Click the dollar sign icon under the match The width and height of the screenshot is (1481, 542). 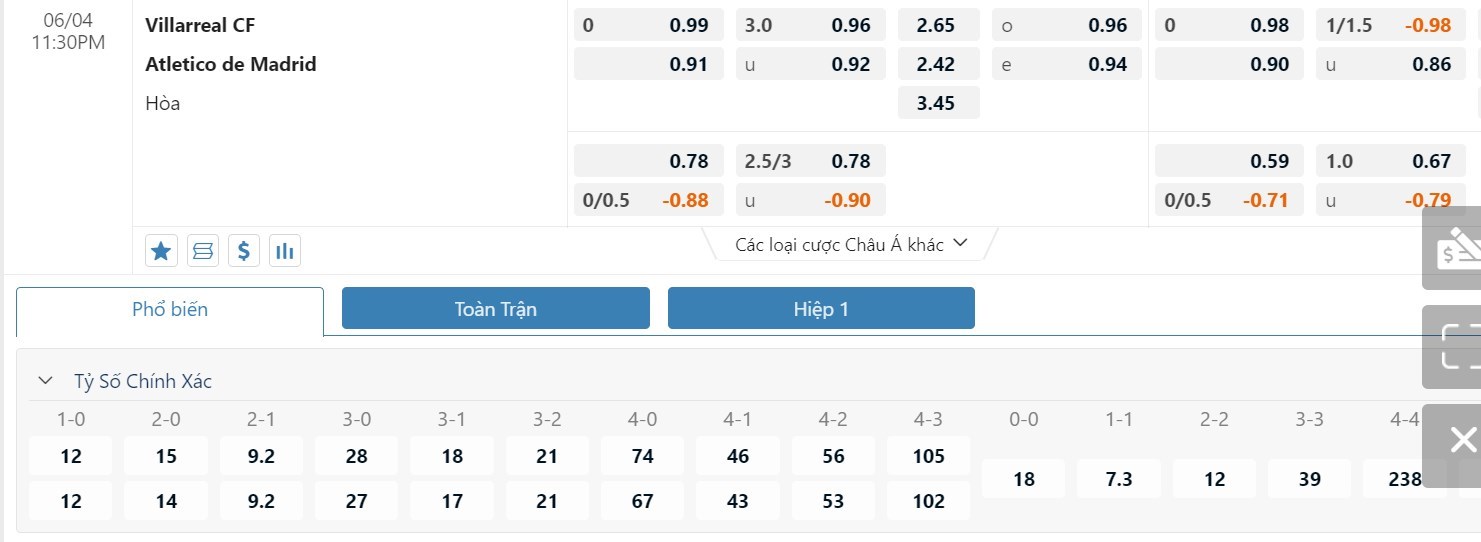pos(244,251)
